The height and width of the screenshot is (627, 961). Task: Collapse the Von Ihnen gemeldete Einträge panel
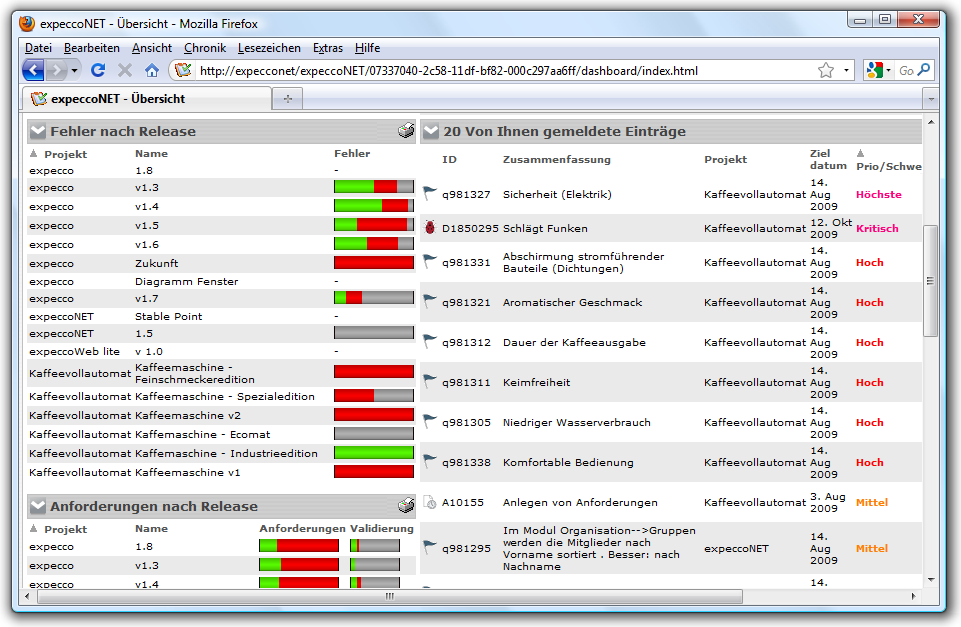pos(430,131)
